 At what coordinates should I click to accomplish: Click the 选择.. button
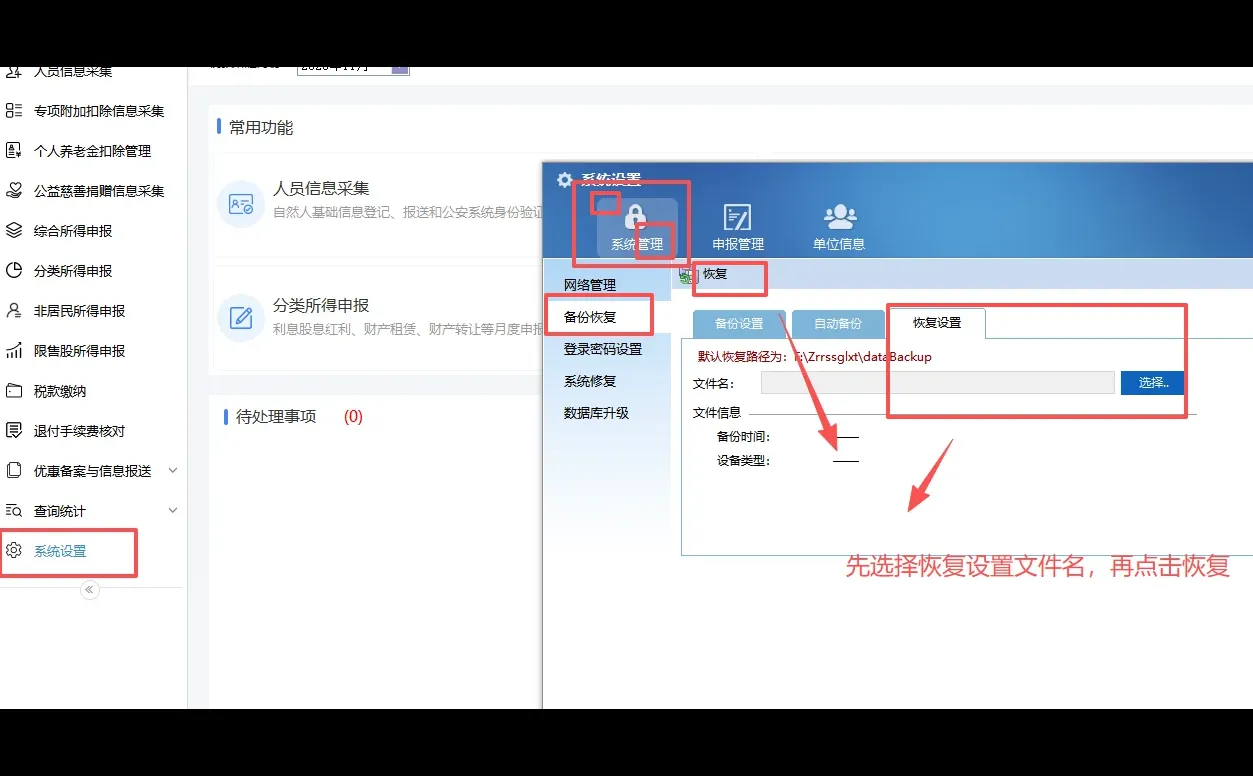[1151, 382]
